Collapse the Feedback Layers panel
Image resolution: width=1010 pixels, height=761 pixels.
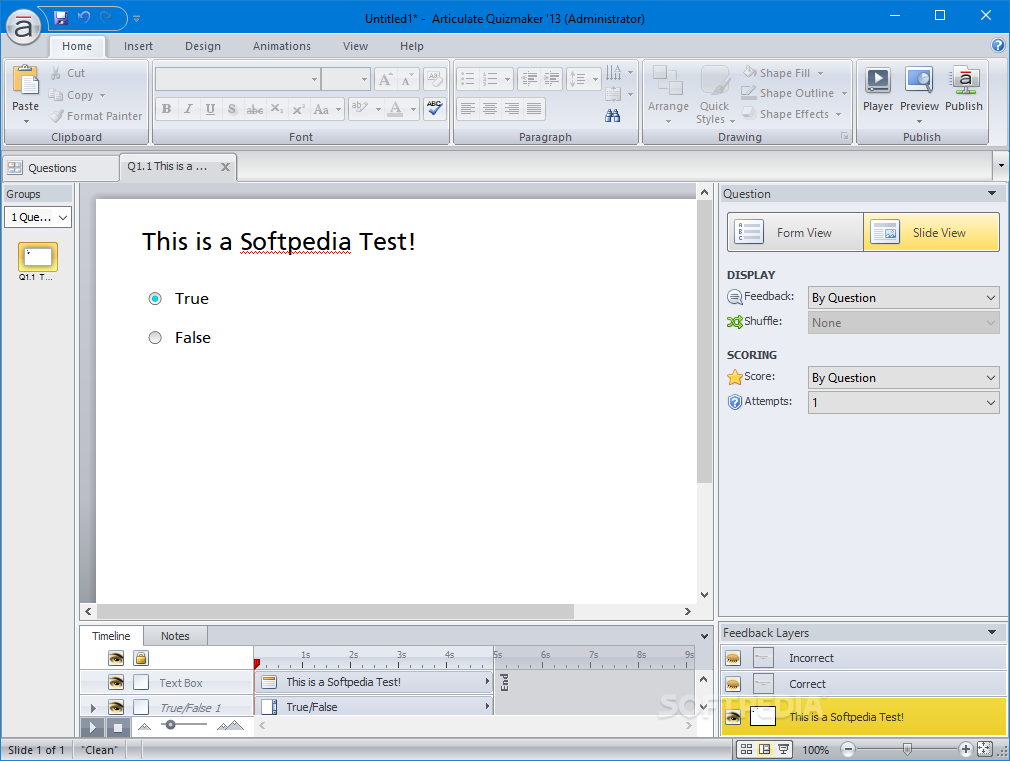click(x=992, y=633)
